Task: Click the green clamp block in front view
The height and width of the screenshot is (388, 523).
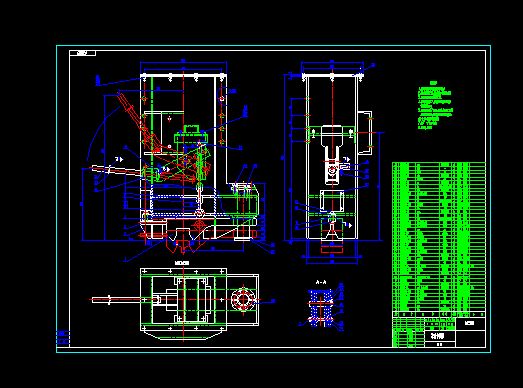Action: click(191, 134)
